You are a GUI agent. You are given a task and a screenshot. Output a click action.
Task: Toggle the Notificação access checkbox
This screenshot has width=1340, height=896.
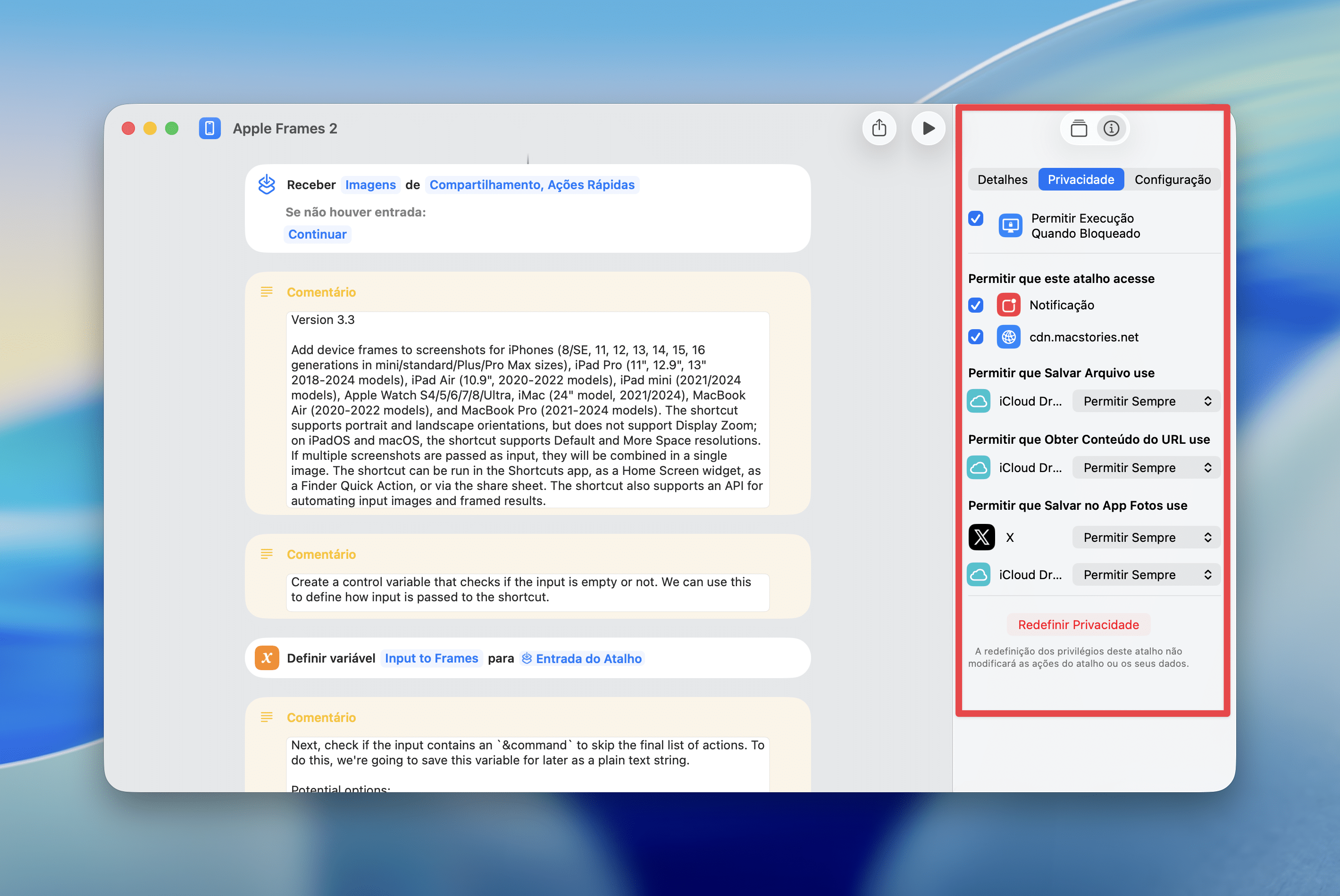pyautogui.click(x=976, y=305)
